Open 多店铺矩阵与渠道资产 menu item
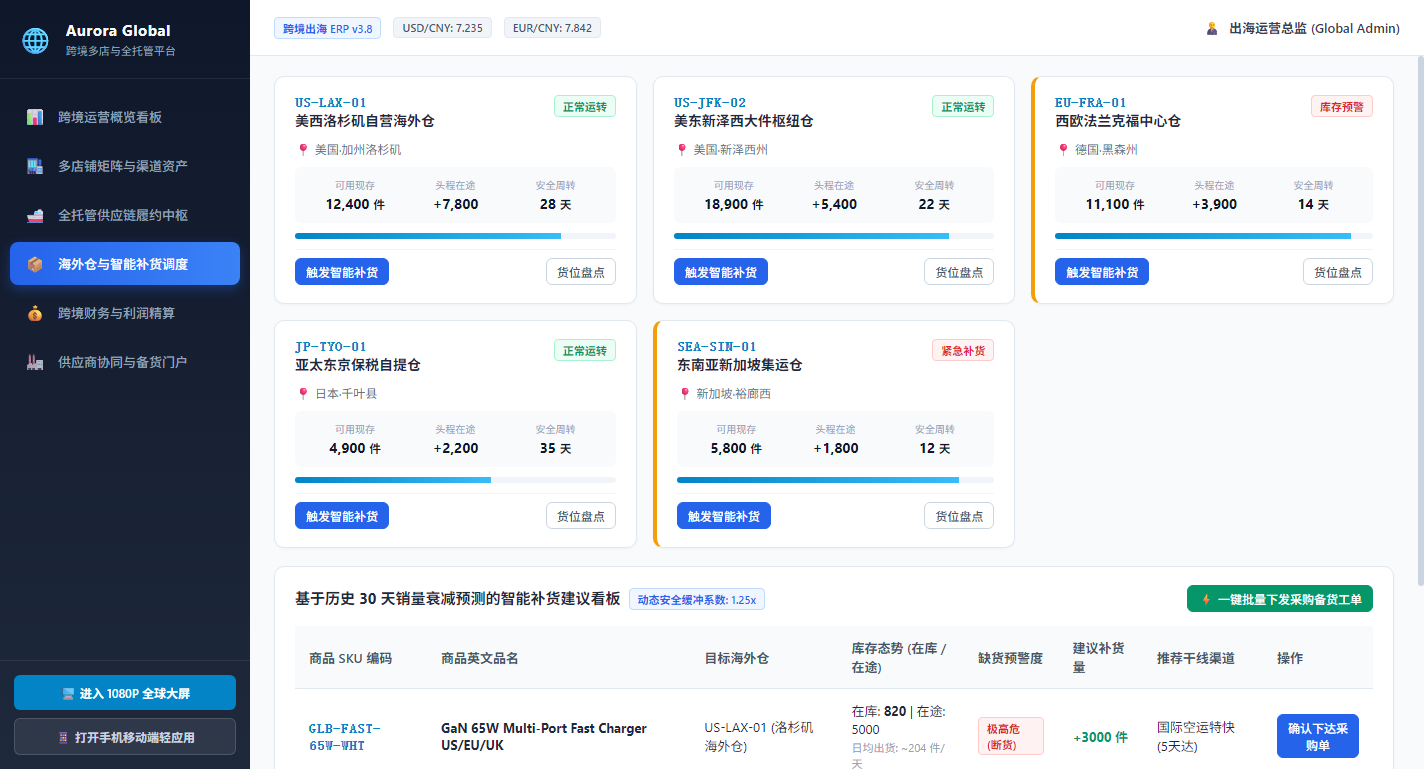This screenshot has height=769, width=1424. point(125,166)
